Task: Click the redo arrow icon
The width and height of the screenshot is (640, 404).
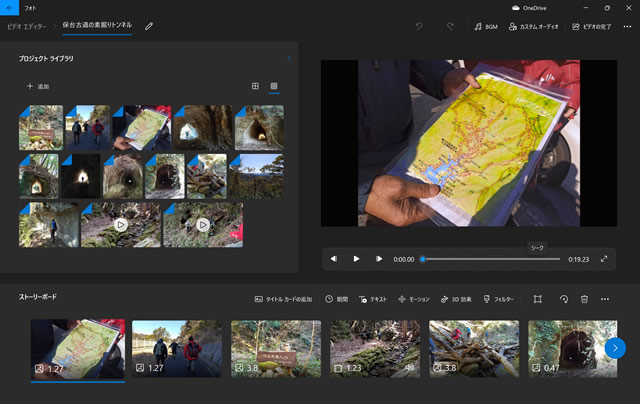Action: point(450,26)
